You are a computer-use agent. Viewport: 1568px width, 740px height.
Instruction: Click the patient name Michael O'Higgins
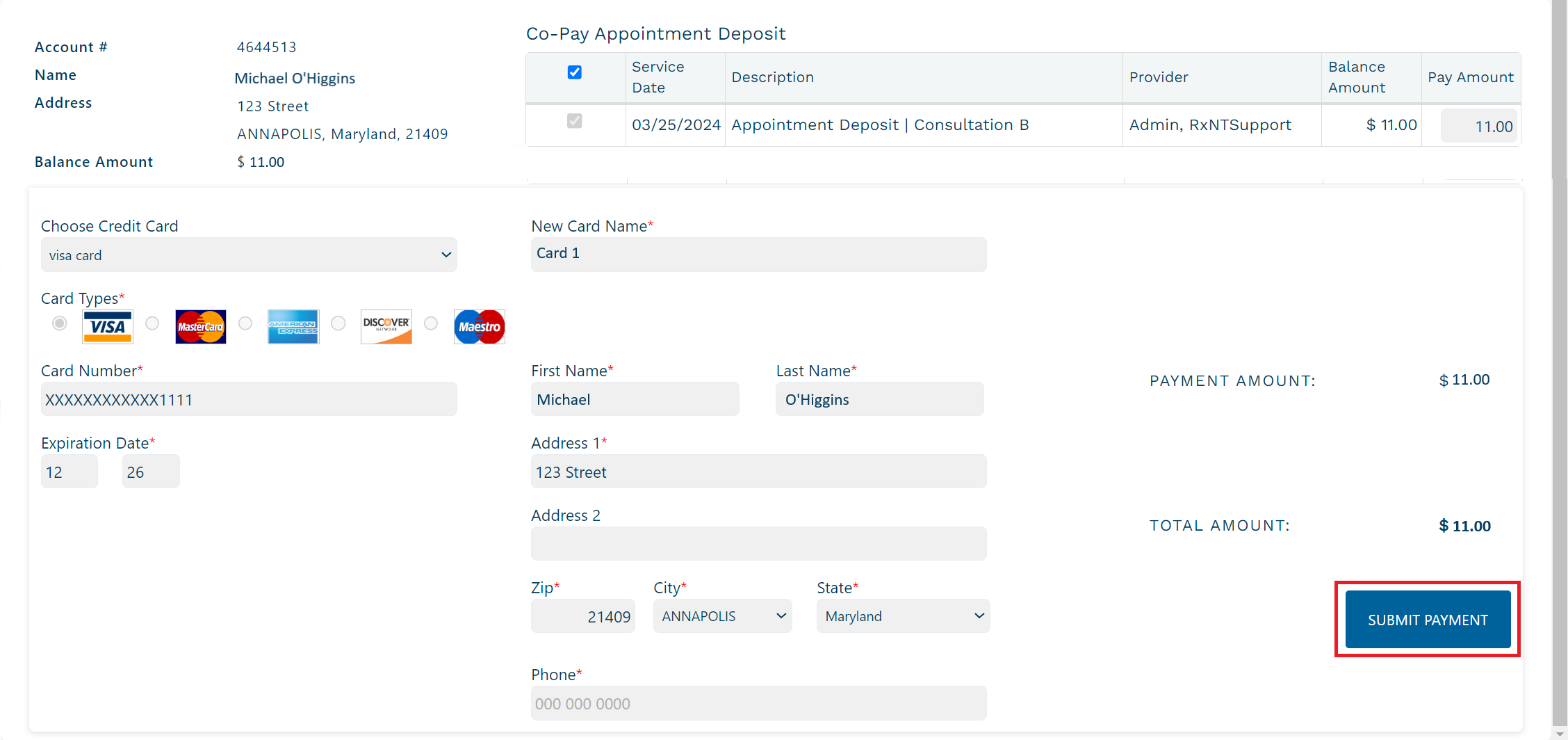click(295, 78)
